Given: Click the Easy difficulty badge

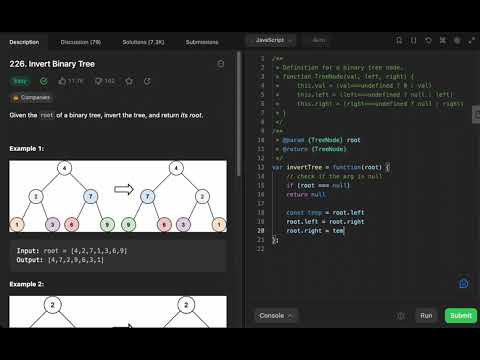Looking at the screenshot, I should point(20,81).
